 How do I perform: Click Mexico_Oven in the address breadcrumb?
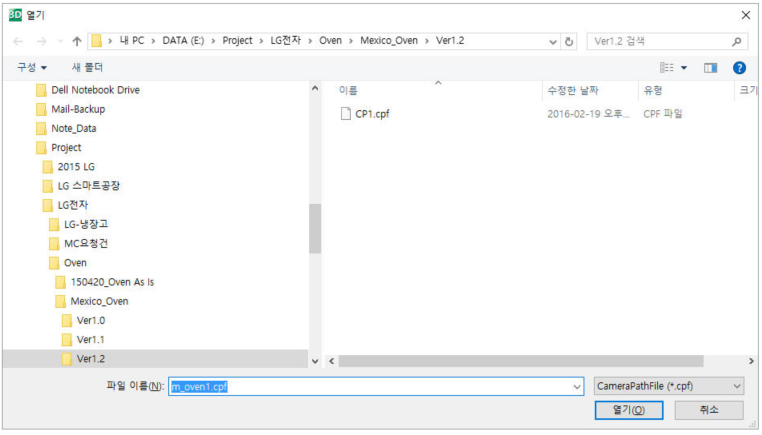389,41
